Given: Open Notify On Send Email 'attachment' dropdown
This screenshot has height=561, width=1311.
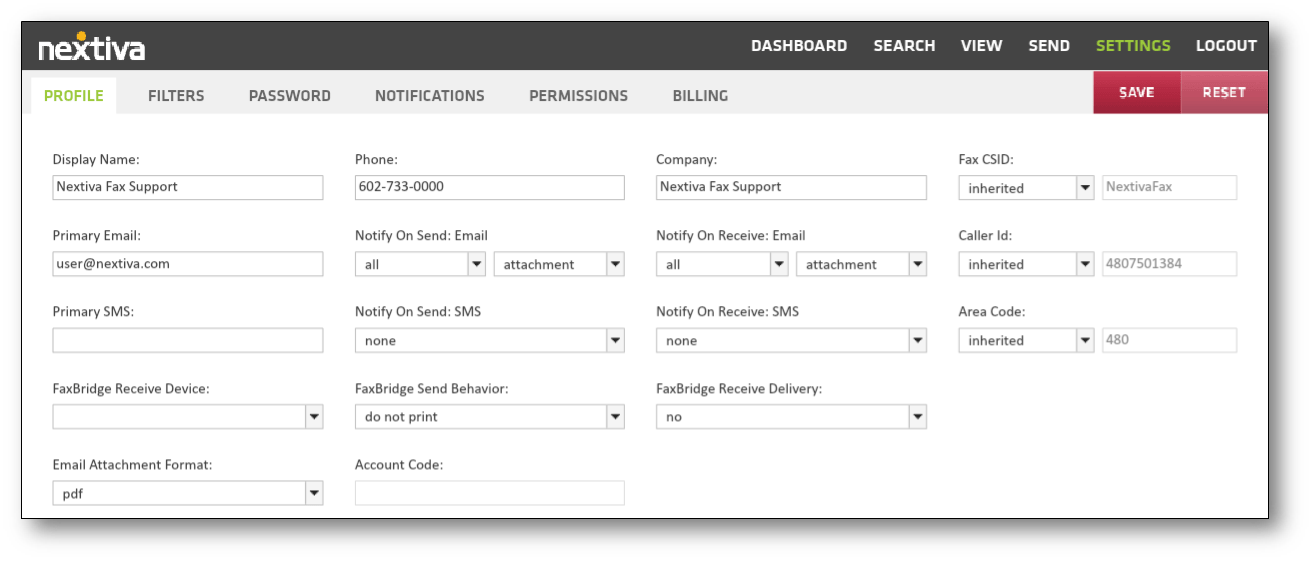Looking at the screenshot, I should point(559,264).
